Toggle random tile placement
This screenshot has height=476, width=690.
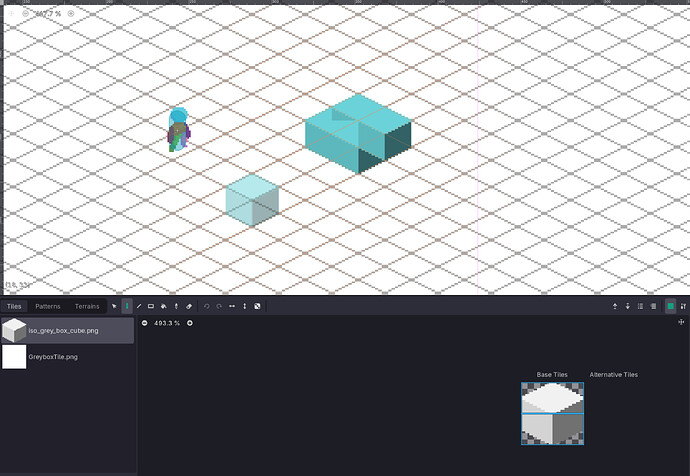(x=257, y=306)
